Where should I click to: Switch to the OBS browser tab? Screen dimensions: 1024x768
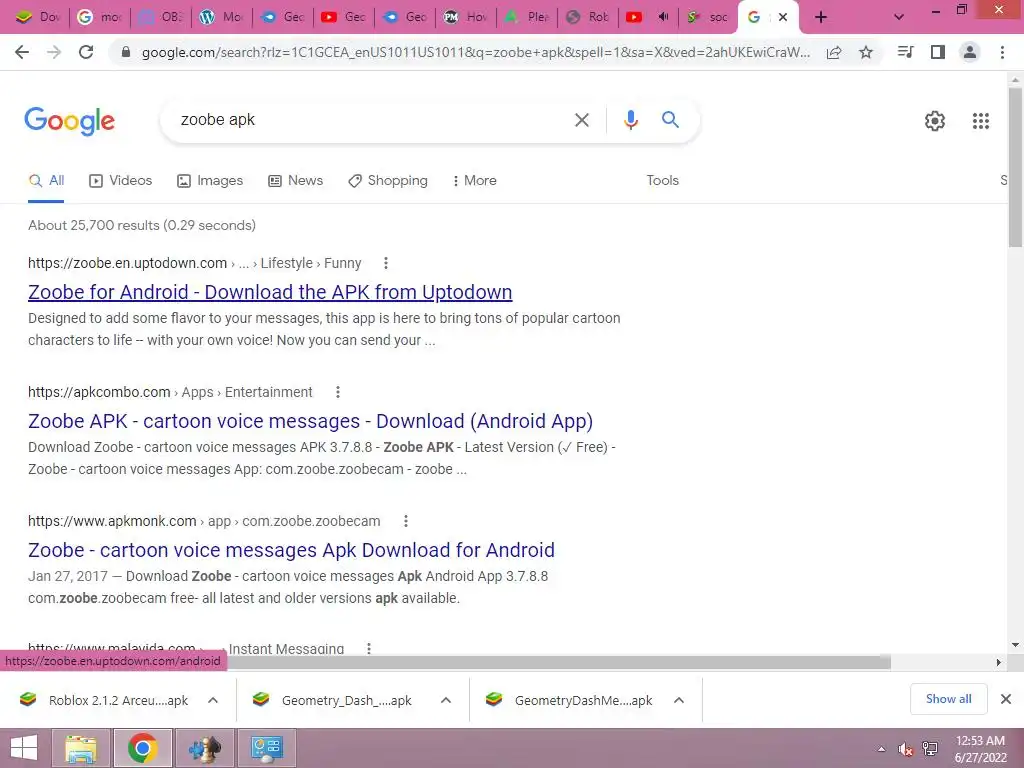[x=161, y=18]
